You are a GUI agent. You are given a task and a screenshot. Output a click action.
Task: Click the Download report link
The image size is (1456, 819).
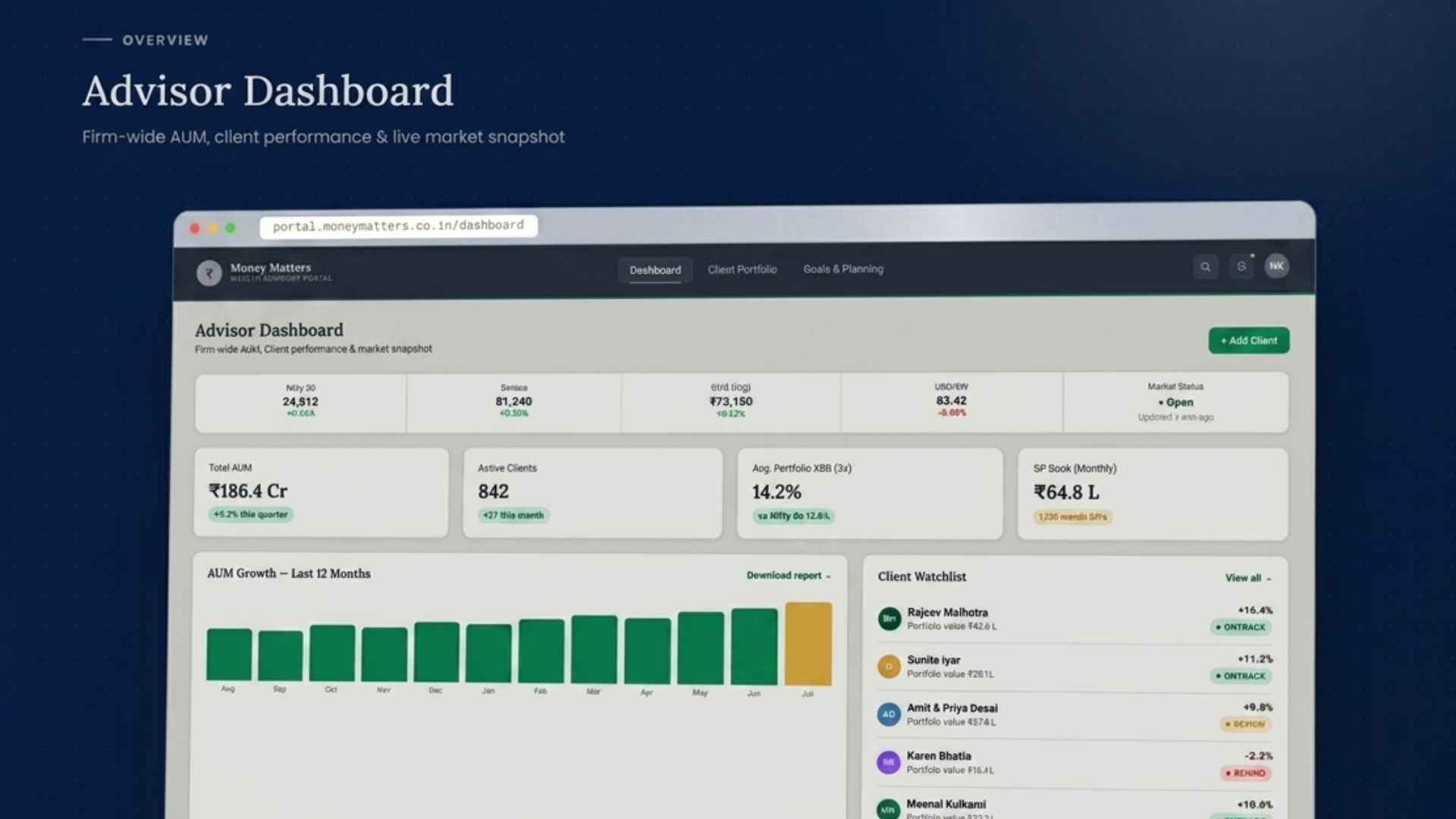(789, 576)
